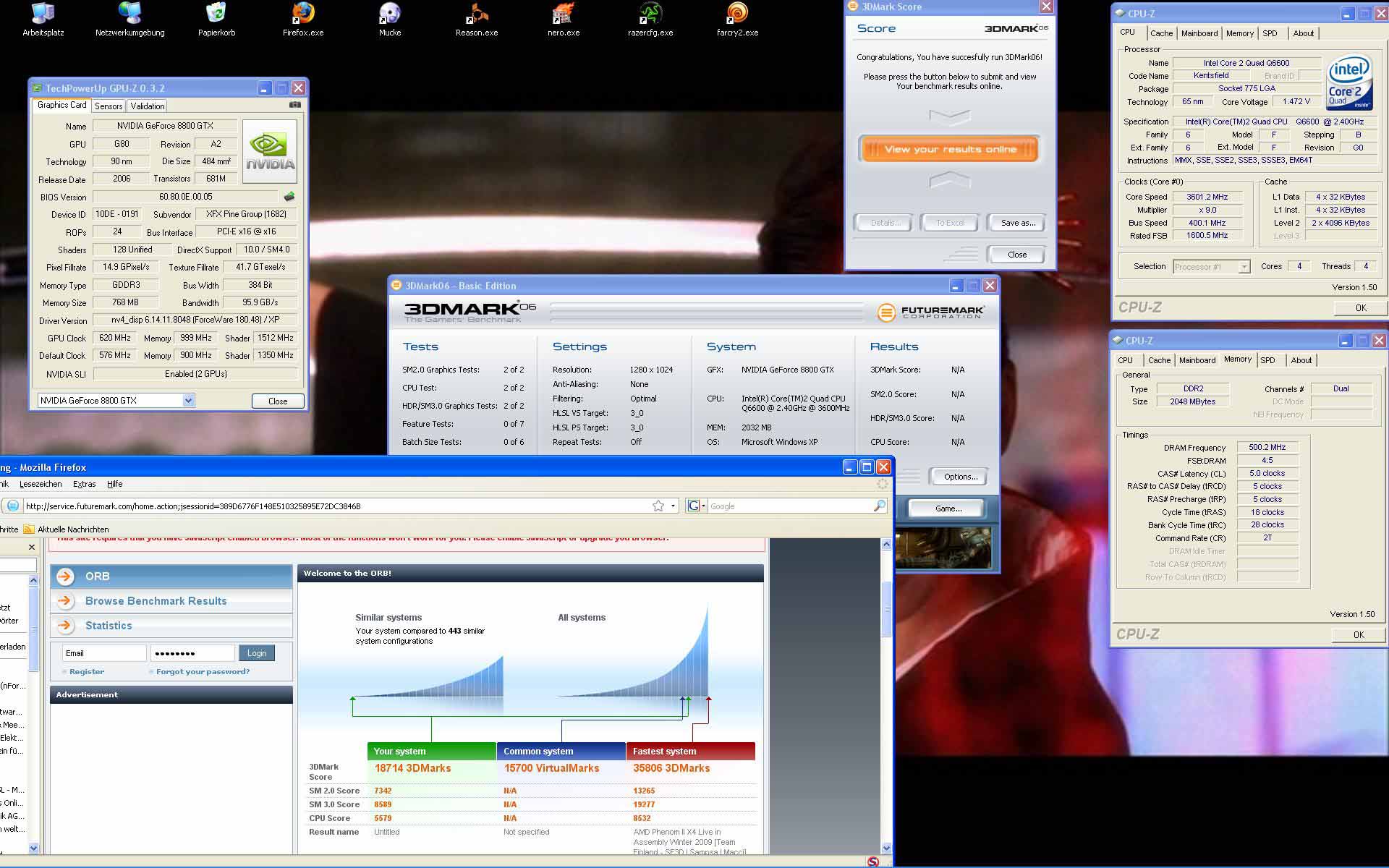This screenshot has height=868, width=1389.
Task: Click the Email input field
Action: (x=104, y=653)
